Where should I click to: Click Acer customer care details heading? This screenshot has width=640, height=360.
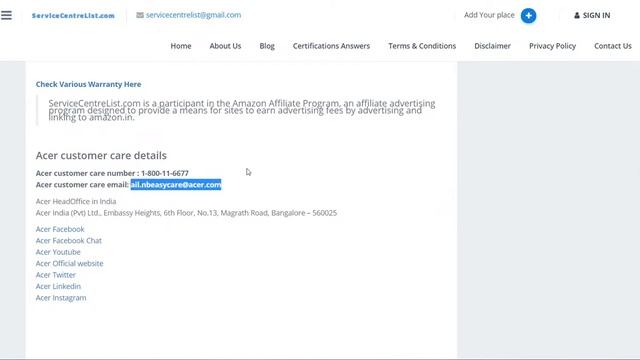pos(101,156)
